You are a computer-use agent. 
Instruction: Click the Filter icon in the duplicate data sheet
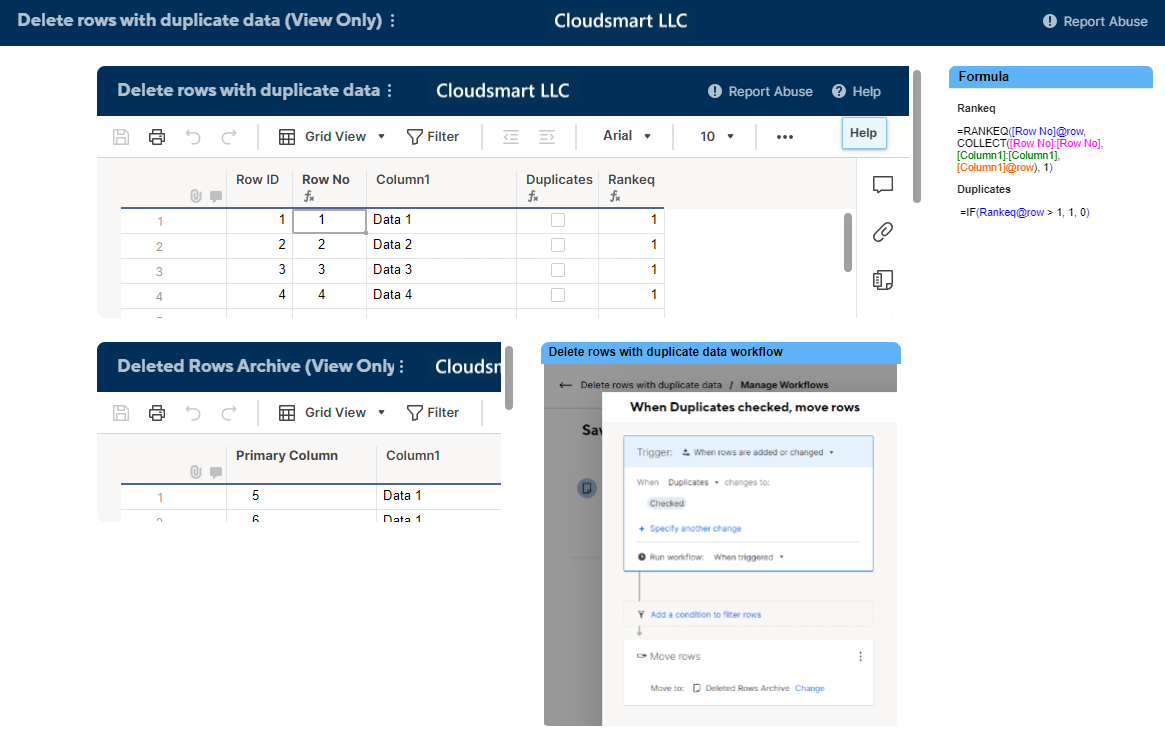(415, 137)
